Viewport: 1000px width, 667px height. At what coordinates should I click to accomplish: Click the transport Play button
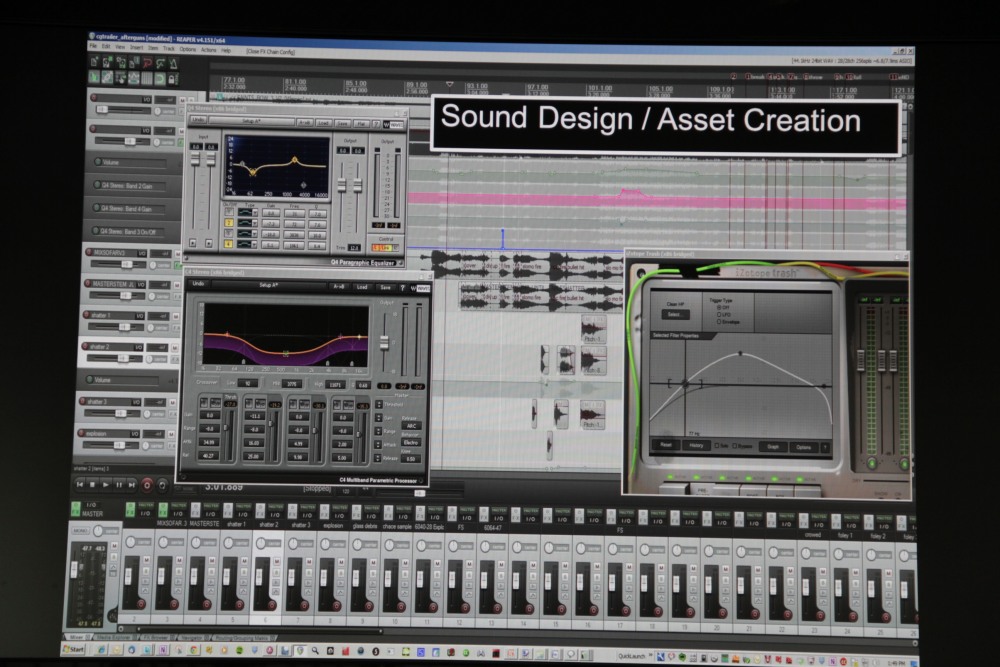pos(106,485)
